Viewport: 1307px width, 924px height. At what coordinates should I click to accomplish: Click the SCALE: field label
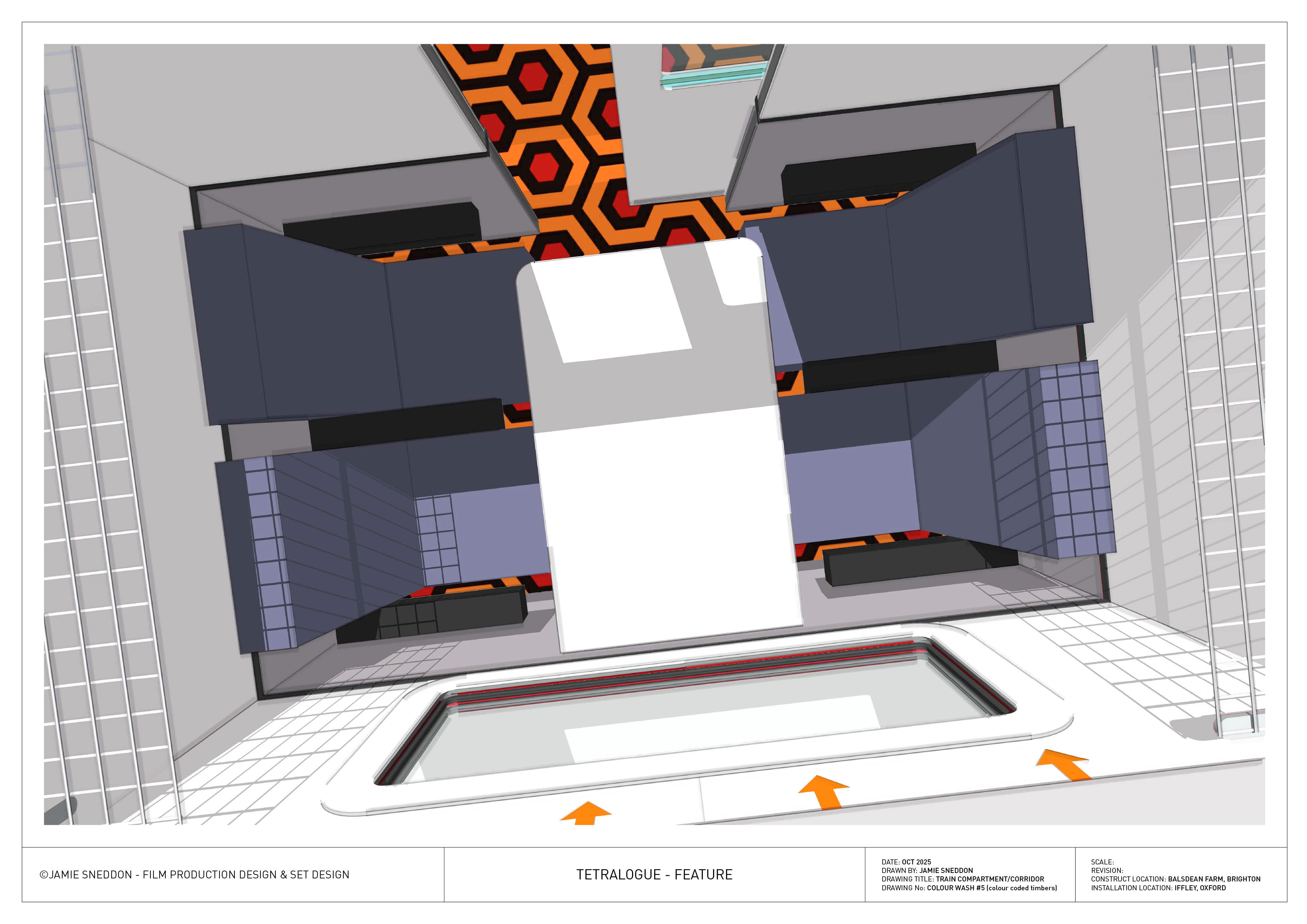(1102, 862)
